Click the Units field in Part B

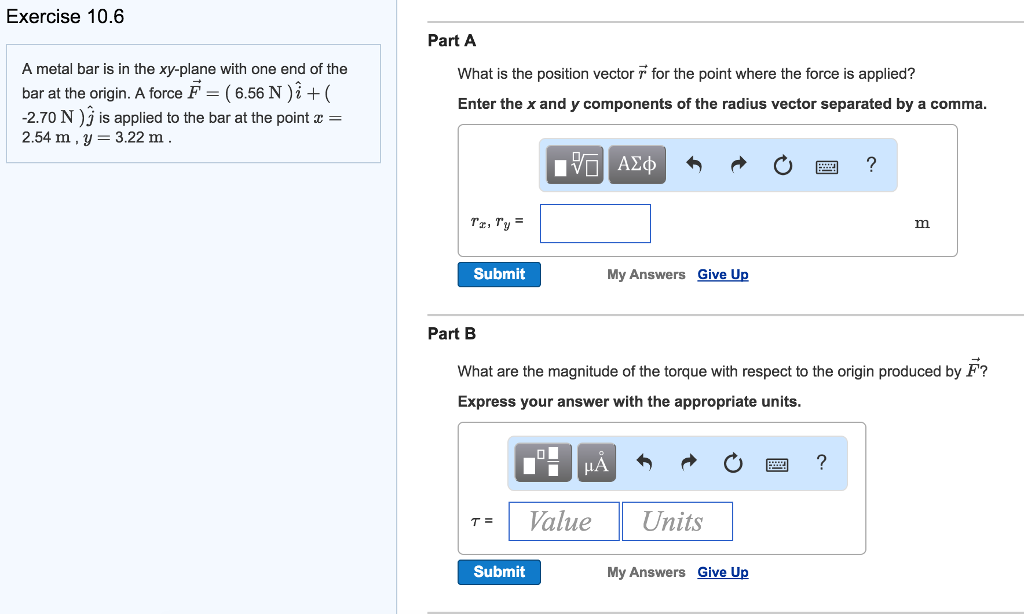677,521
